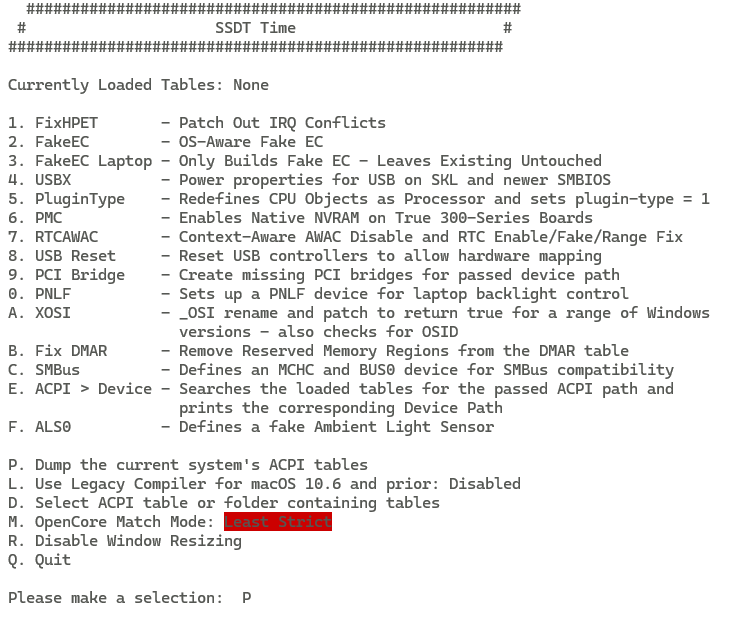Click the Fix DMAR option
The width and height of the screenshot is (749, 625).
[x=318, y=351]
